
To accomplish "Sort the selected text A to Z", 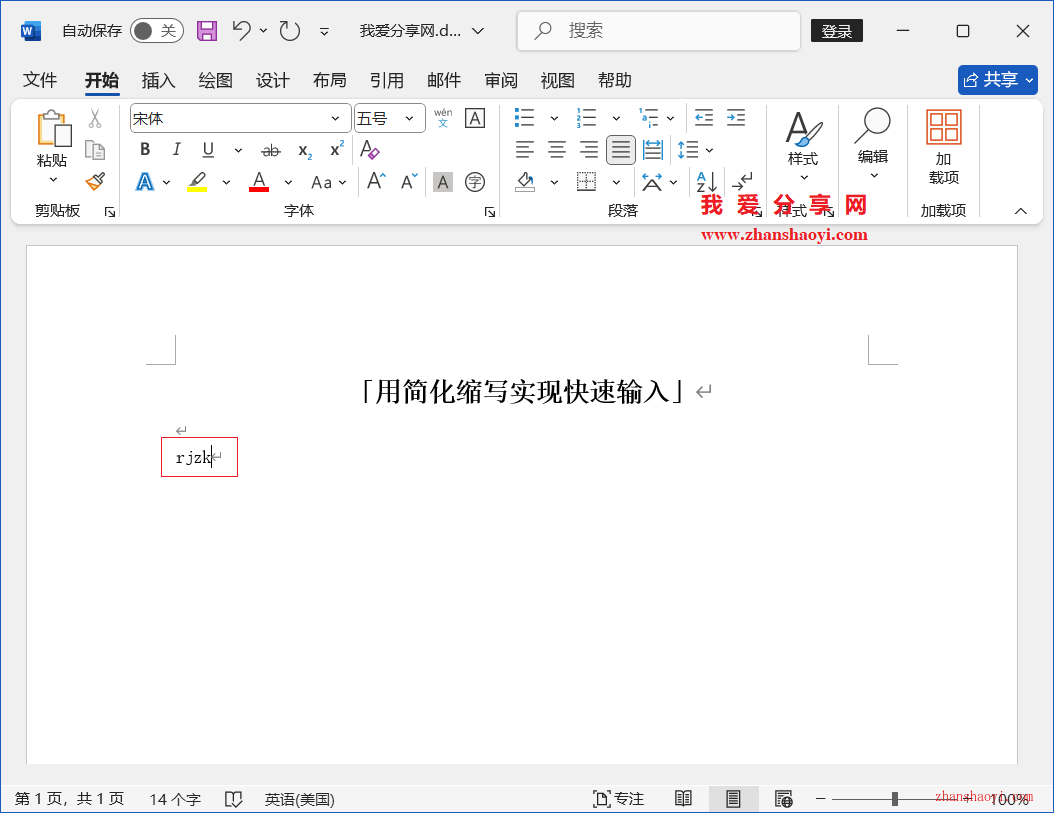I will point(706,182).
